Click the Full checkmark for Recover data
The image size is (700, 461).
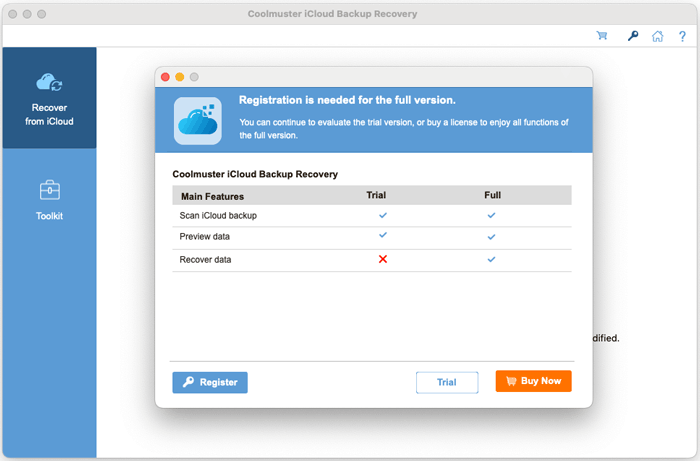click(491, 259)
